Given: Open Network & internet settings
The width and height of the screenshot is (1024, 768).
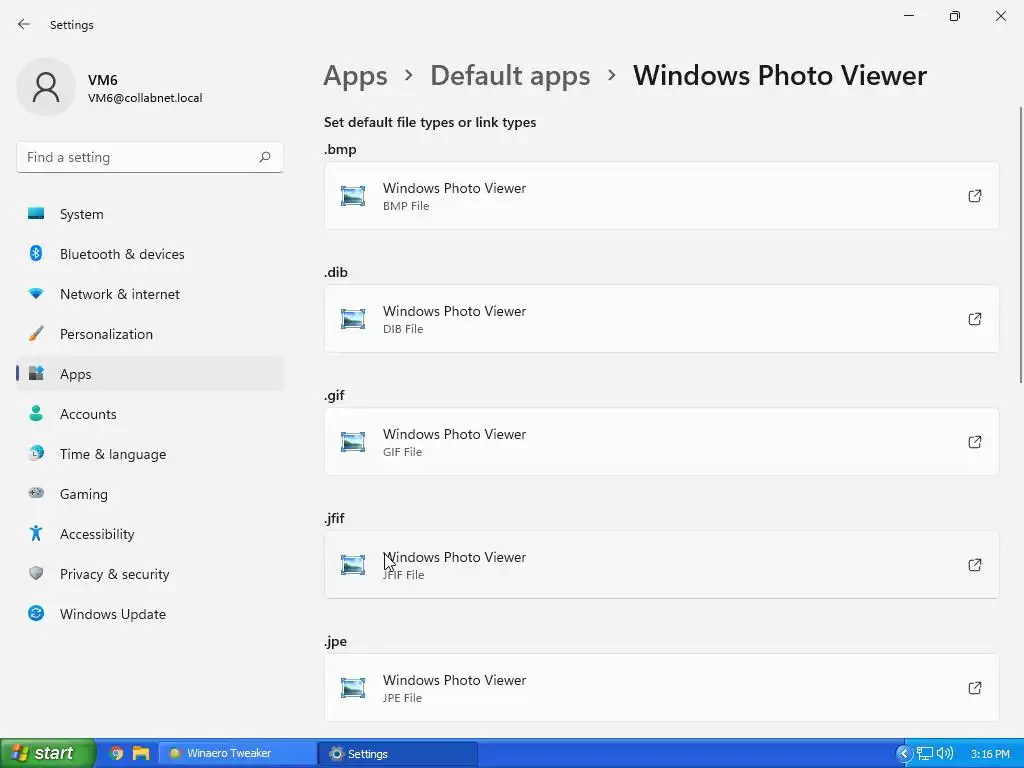Looking at the screenshot, I should tap(150, 294).
